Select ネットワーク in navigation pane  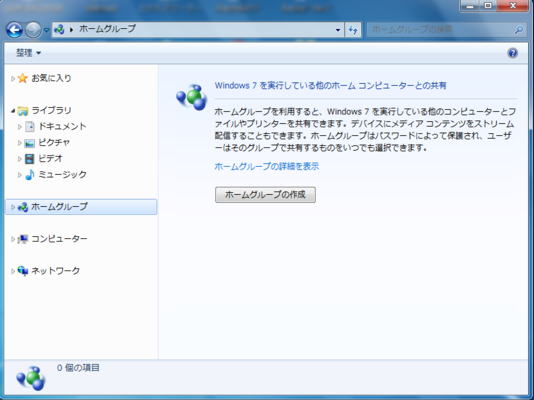(56, 271)
